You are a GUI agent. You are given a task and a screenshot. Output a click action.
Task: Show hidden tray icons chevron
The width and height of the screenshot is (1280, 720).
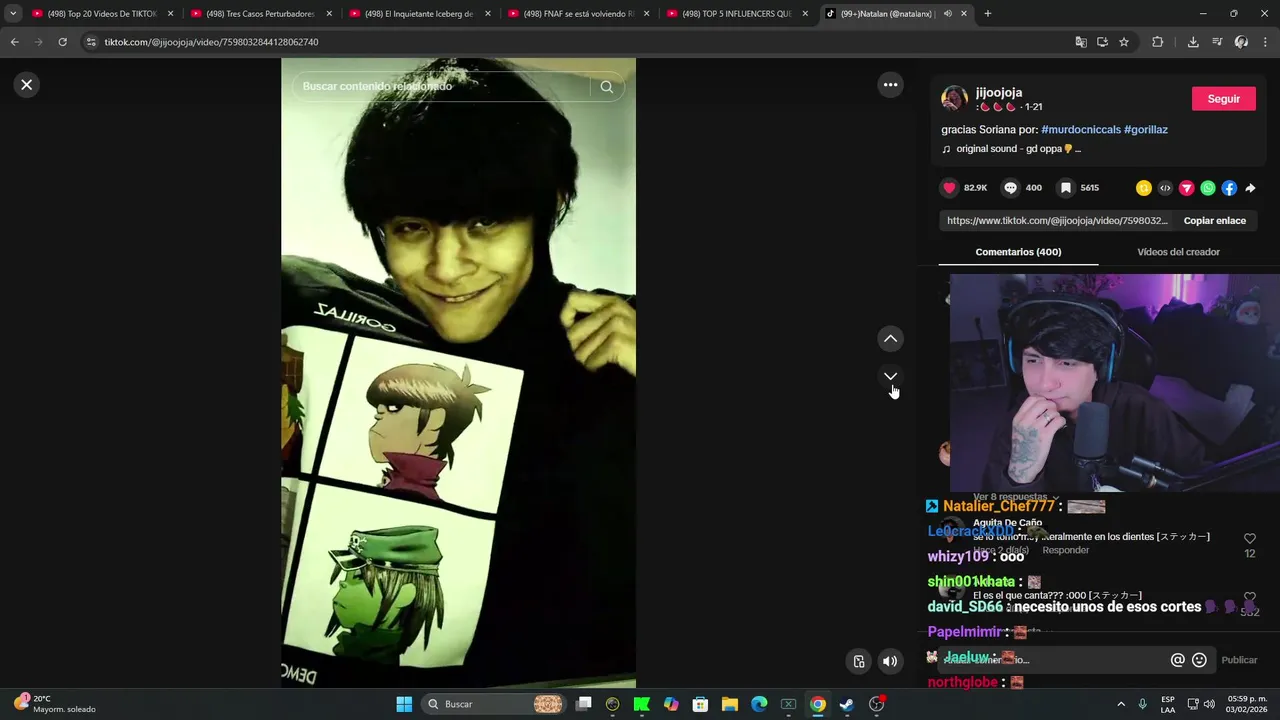1120,704
